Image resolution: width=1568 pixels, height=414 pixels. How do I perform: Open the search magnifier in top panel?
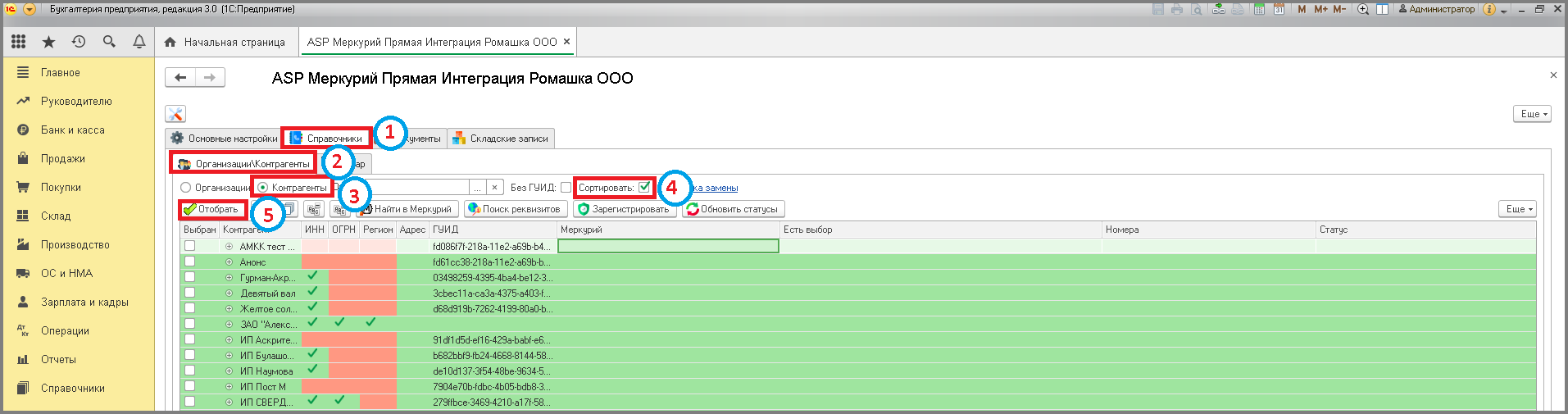(x=109, y=42)
